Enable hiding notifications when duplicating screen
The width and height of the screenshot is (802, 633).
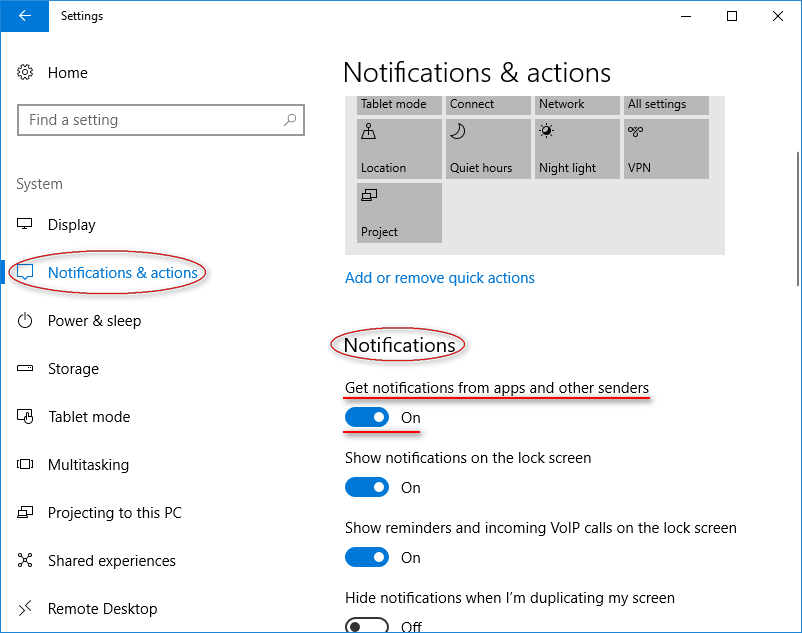(x=367, y=623)
